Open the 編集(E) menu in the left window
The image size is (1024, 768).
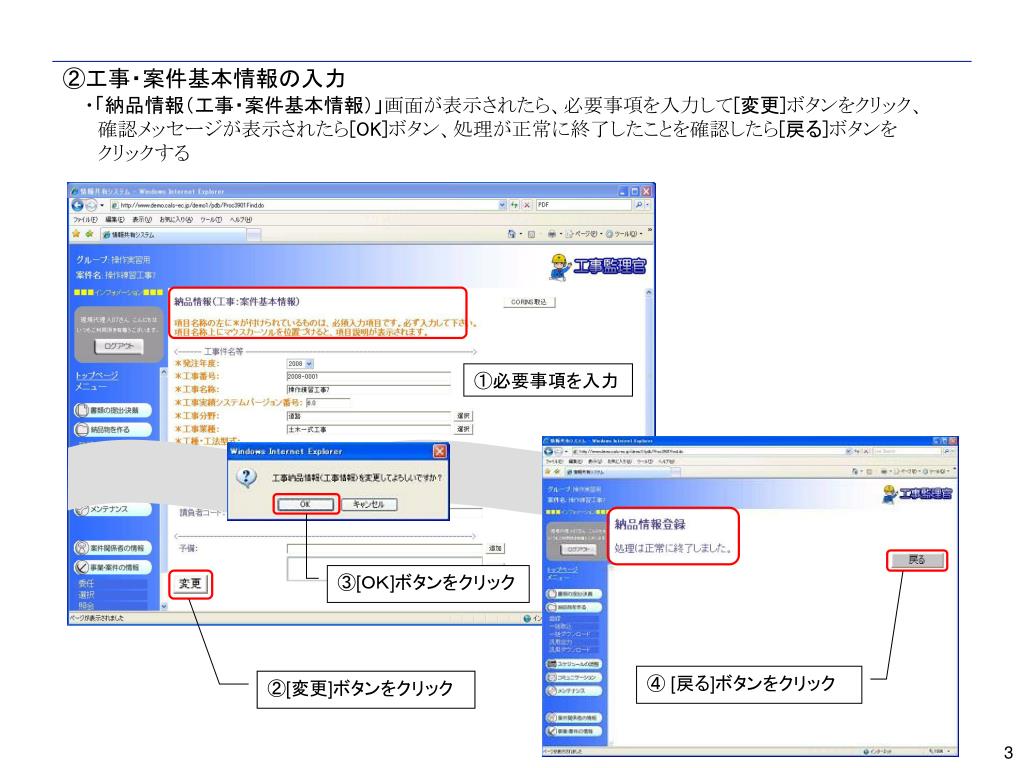(x=115, y=220)
